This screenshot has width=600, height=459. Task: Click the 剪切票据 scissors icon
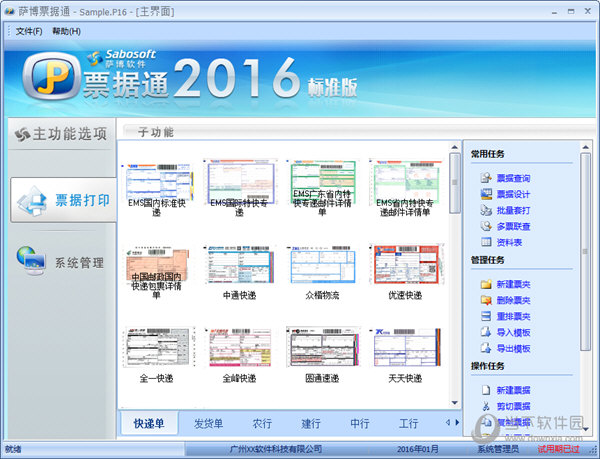[486, 406]
